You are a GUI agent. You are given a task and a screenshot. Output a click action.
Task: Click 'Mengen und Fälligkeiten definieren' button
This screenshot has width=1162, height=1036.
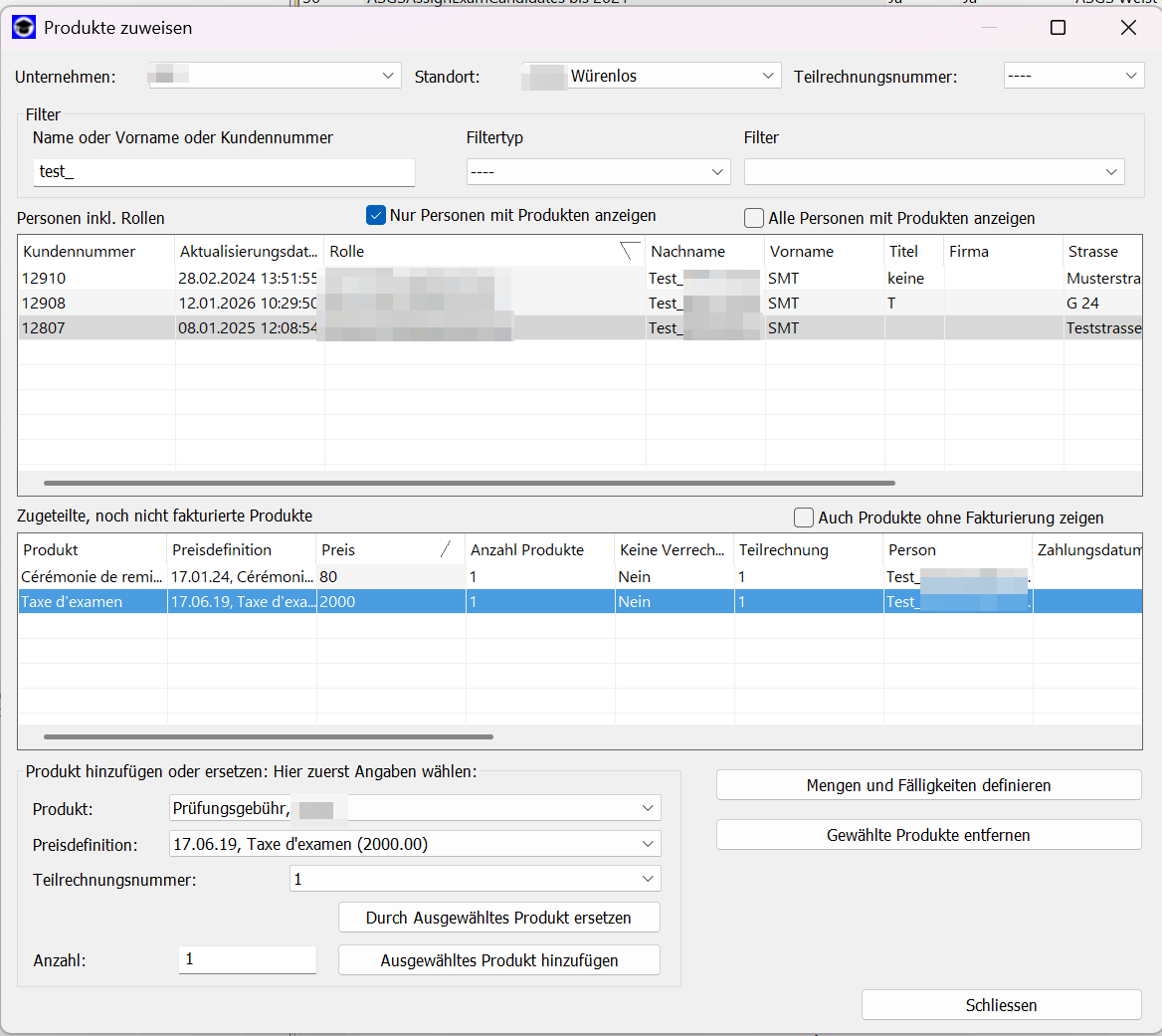(x=928, y=785)
